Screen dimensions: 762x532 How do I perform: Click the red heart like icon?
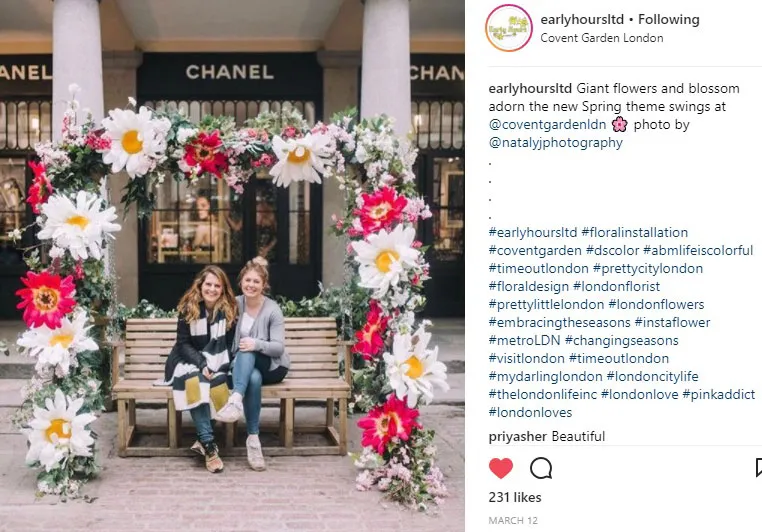point(501,468)
